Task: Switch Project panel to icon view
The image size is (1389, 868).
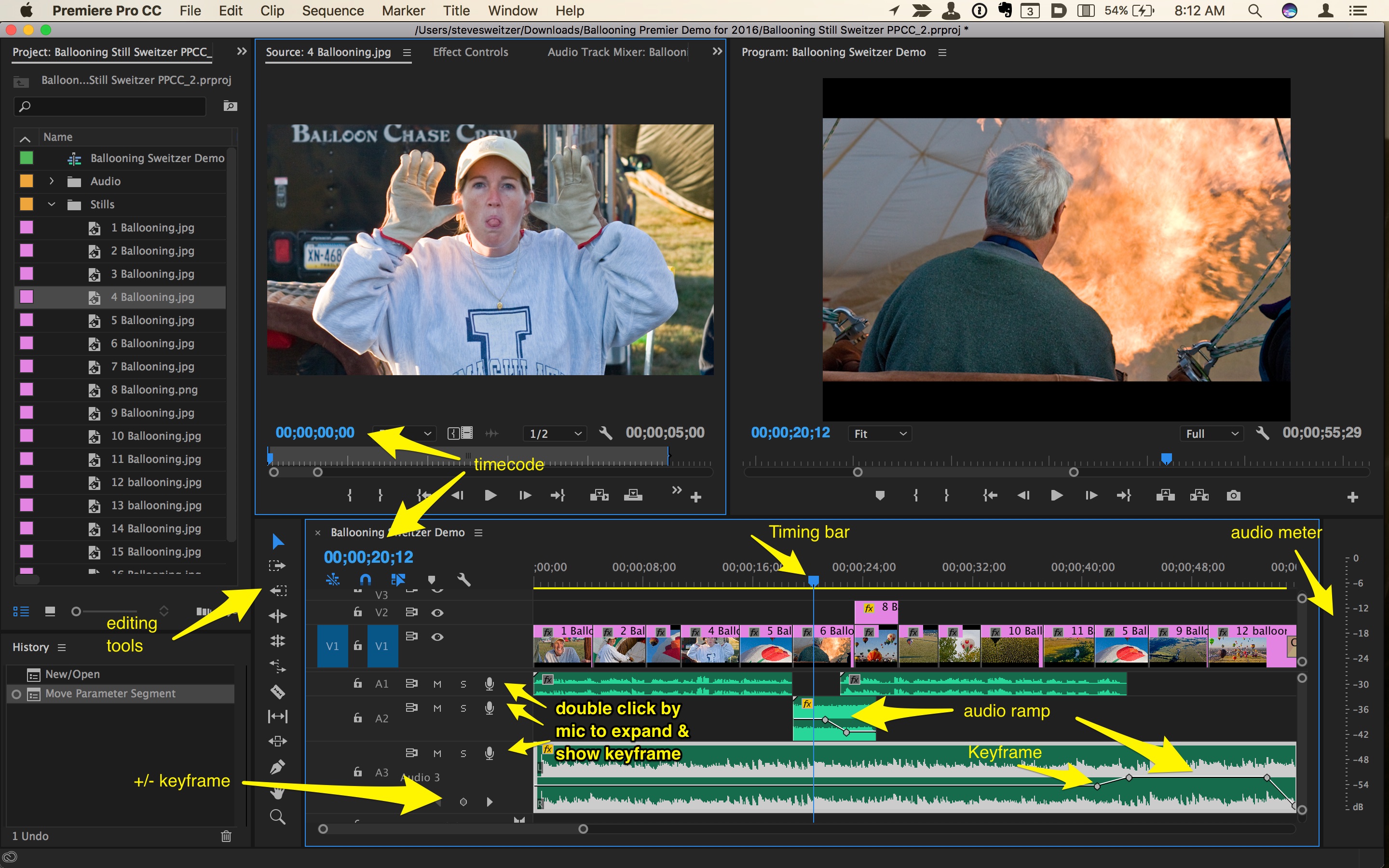Action: 50,611
